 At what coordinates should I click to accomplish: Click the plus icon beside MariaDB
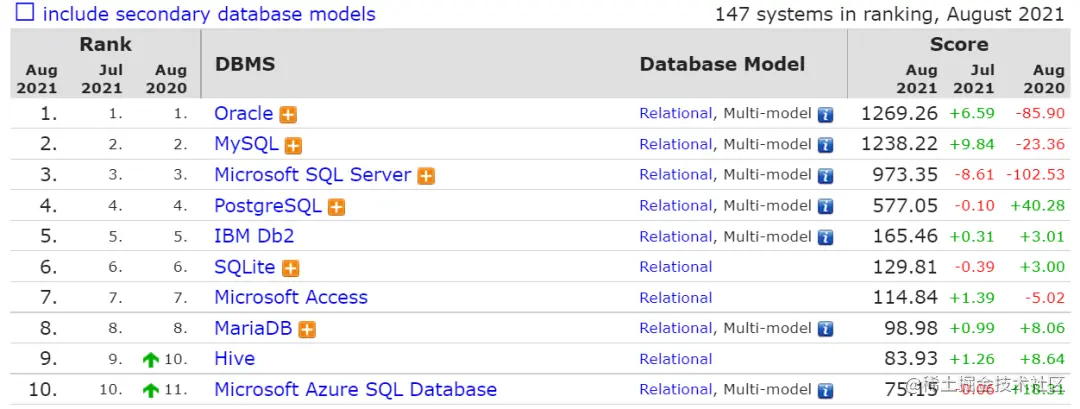click(307, 330)
